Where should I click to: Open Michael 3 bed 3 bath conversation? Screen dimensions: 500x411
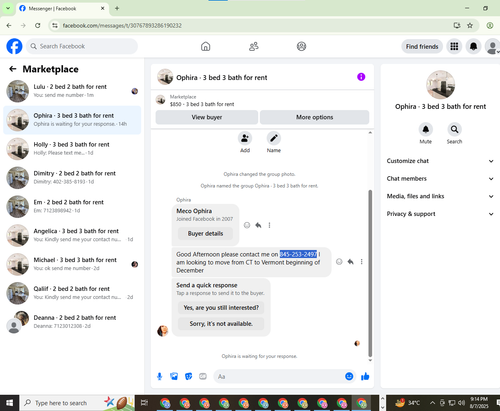[72, 264]
